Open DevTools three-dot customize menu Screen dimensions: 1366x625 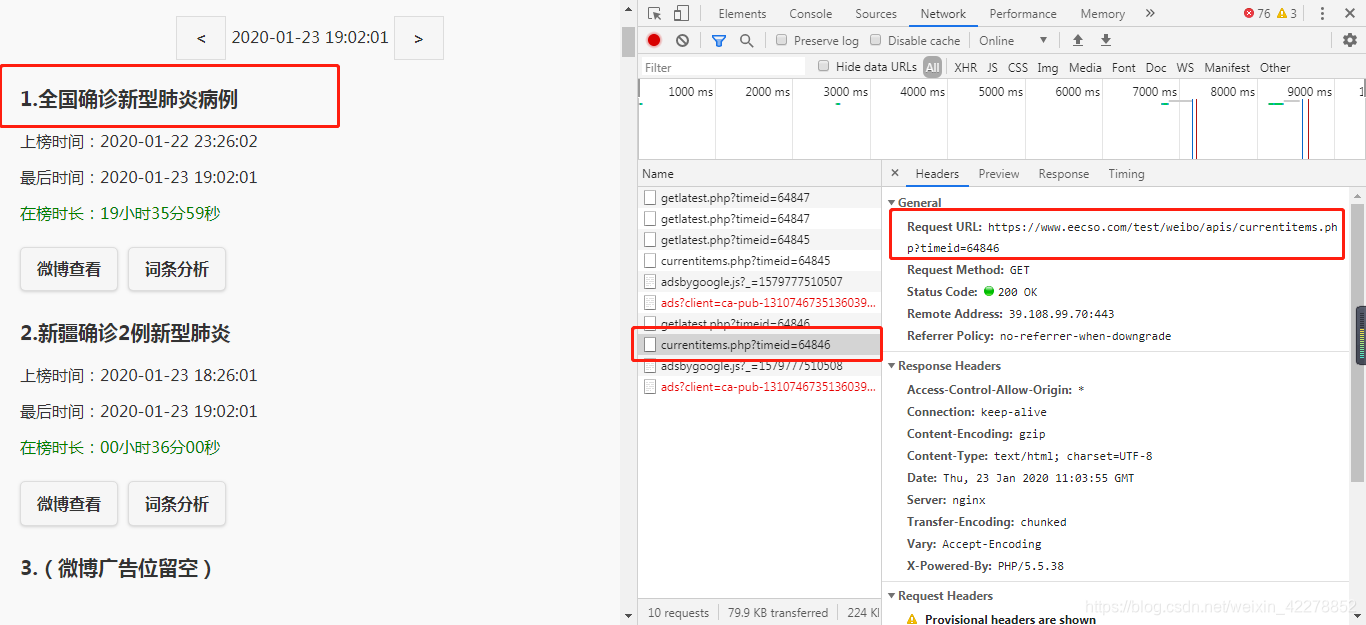tap(1322, 13)
